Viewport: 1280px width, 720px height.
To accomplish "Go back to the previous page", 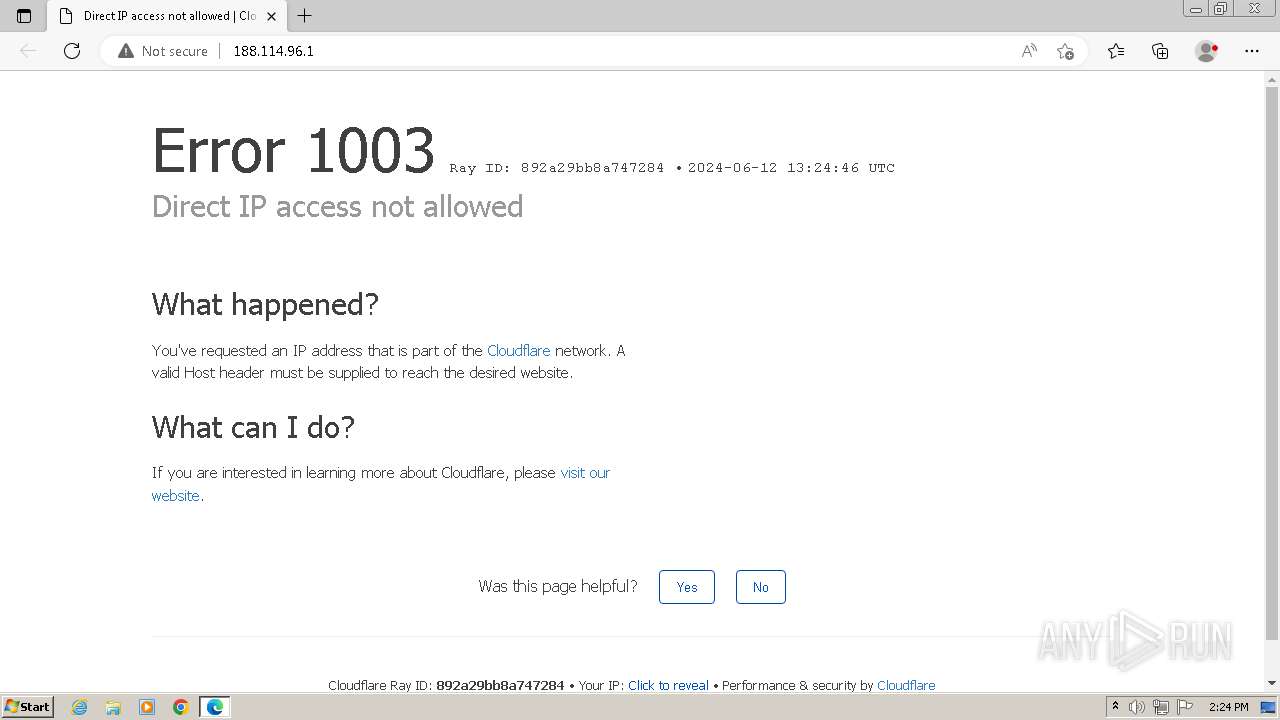I will coord(28,51).
